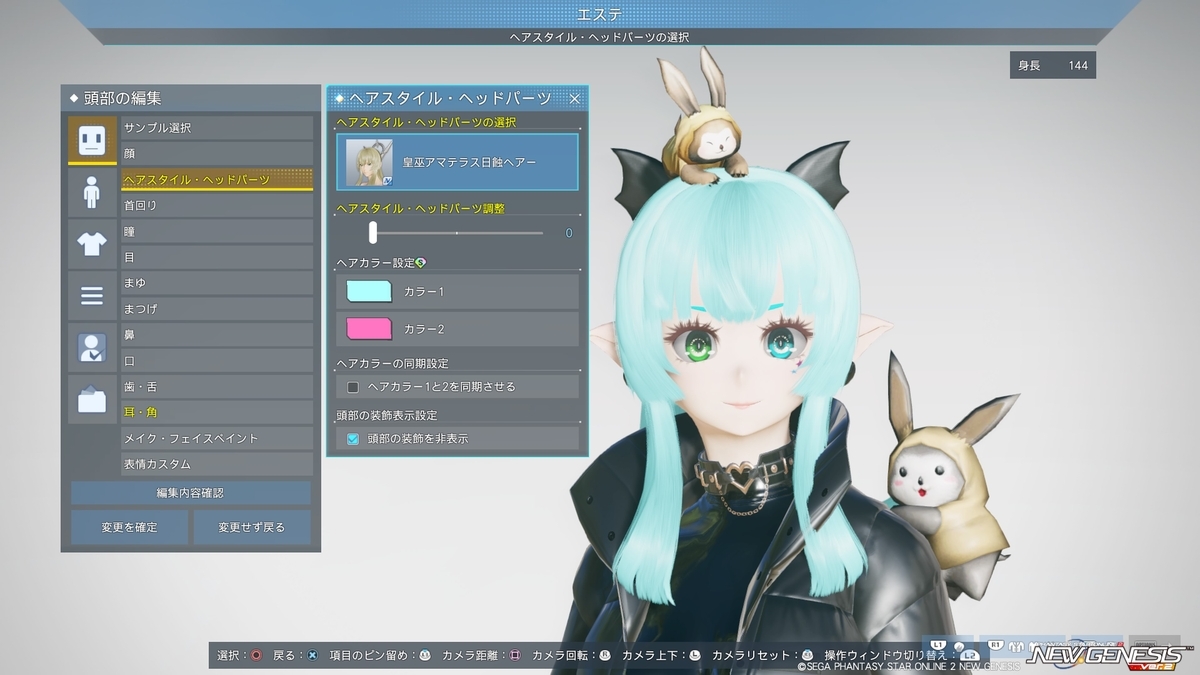Click the circle button icon next to 選択
This screenshot has height=675, width=1200.
pyautogui.click(x=257, y=655)
